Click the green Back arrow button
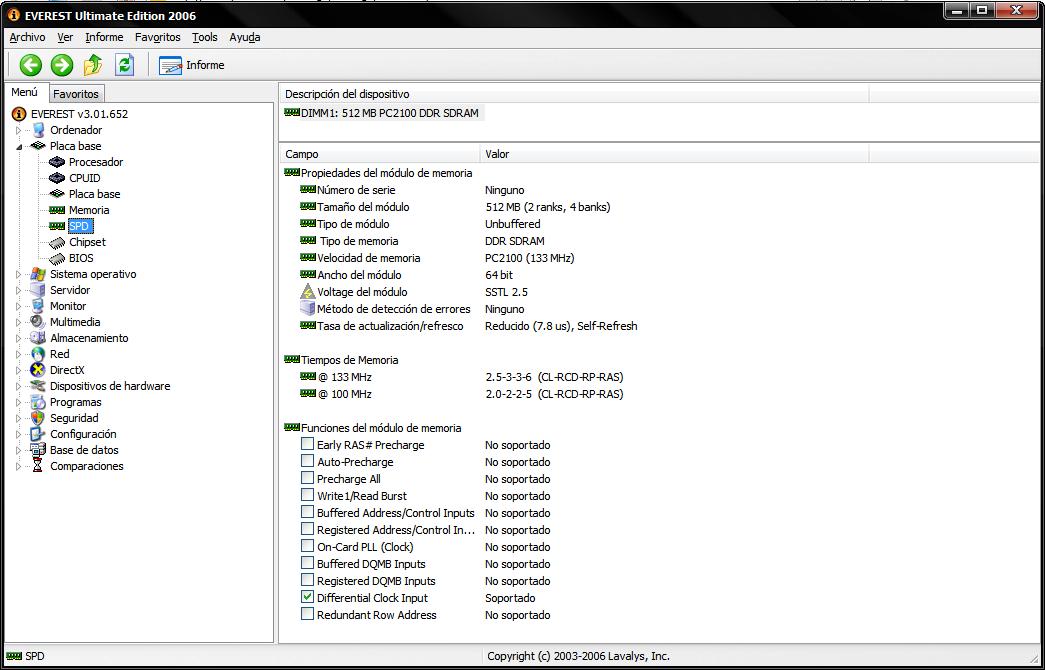The width and height of the screenshot is (1045, 670). pos(31,65)
